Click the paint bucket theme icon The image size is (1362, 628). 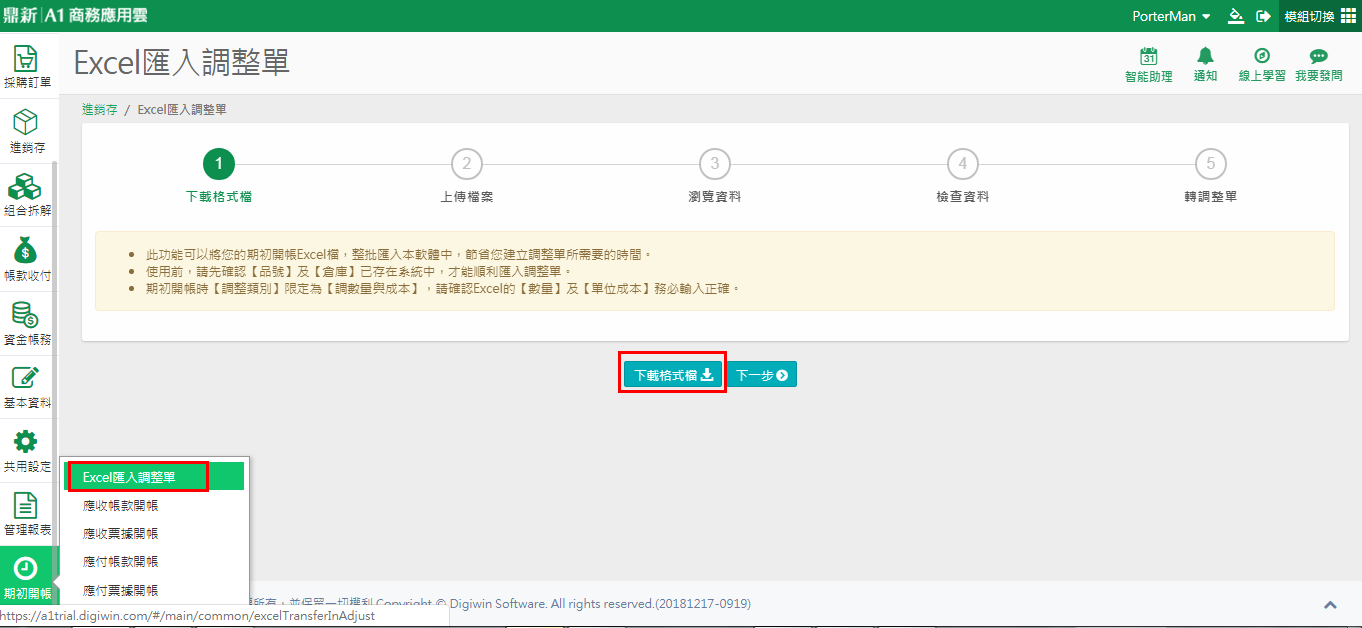1236,16
